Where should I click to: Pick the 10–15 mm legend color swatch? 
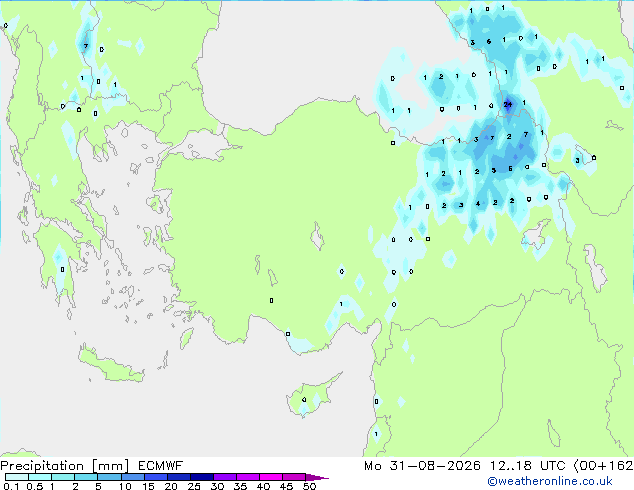[132, 477]
